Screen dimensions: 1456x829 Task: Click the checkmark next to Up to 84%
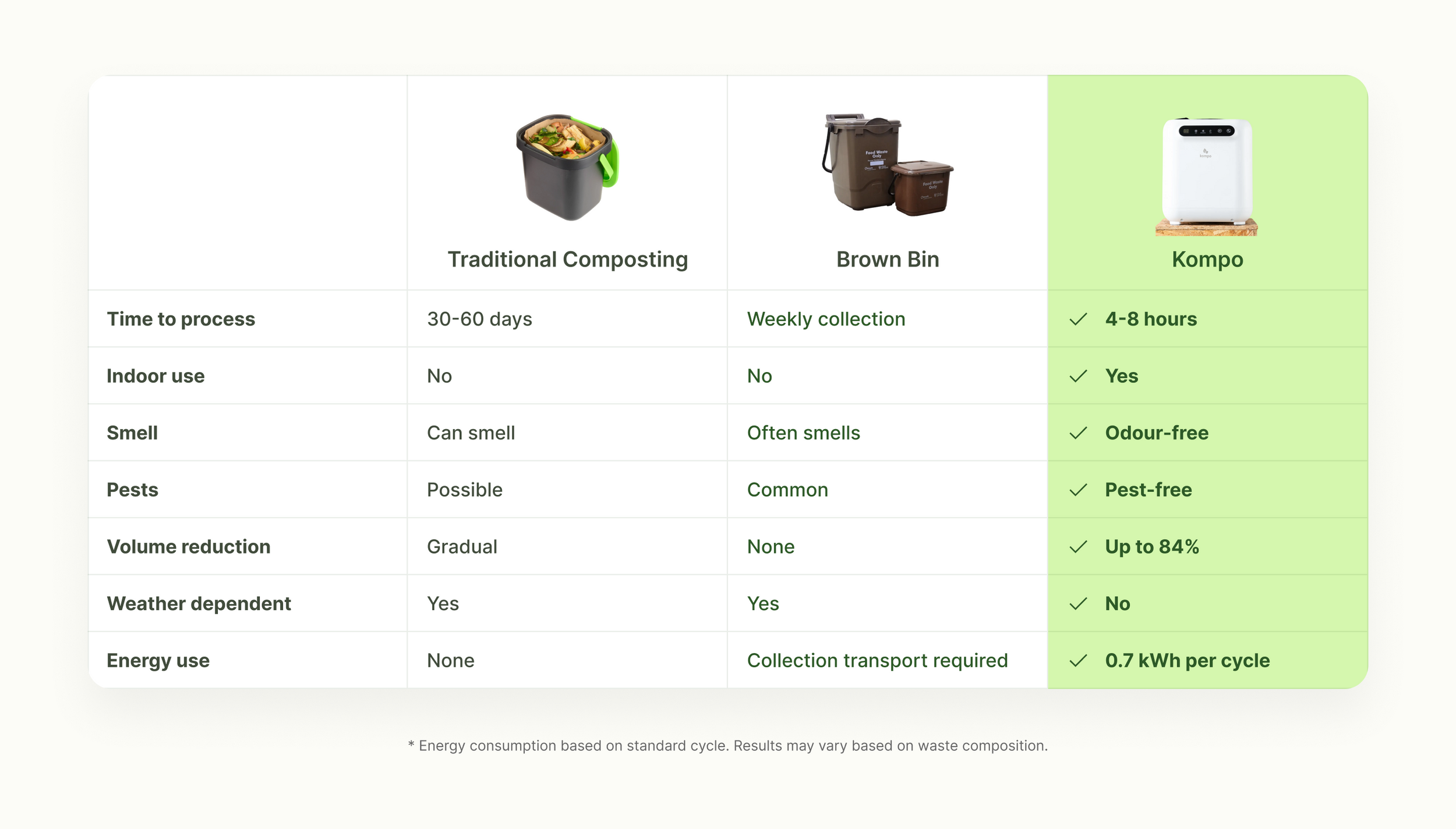pyautogui.click(x=1079, y=547)
